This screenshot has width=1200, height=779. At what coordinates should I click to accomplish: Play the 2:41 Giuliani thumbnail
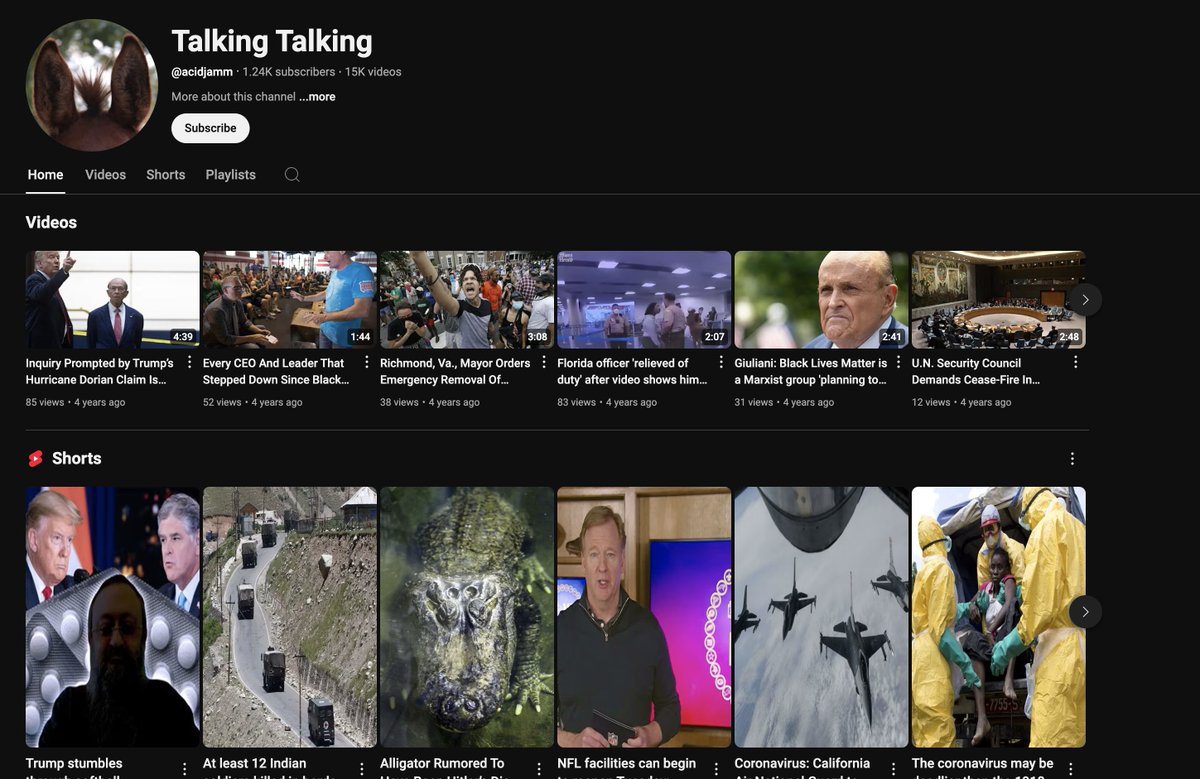[822, 300]
